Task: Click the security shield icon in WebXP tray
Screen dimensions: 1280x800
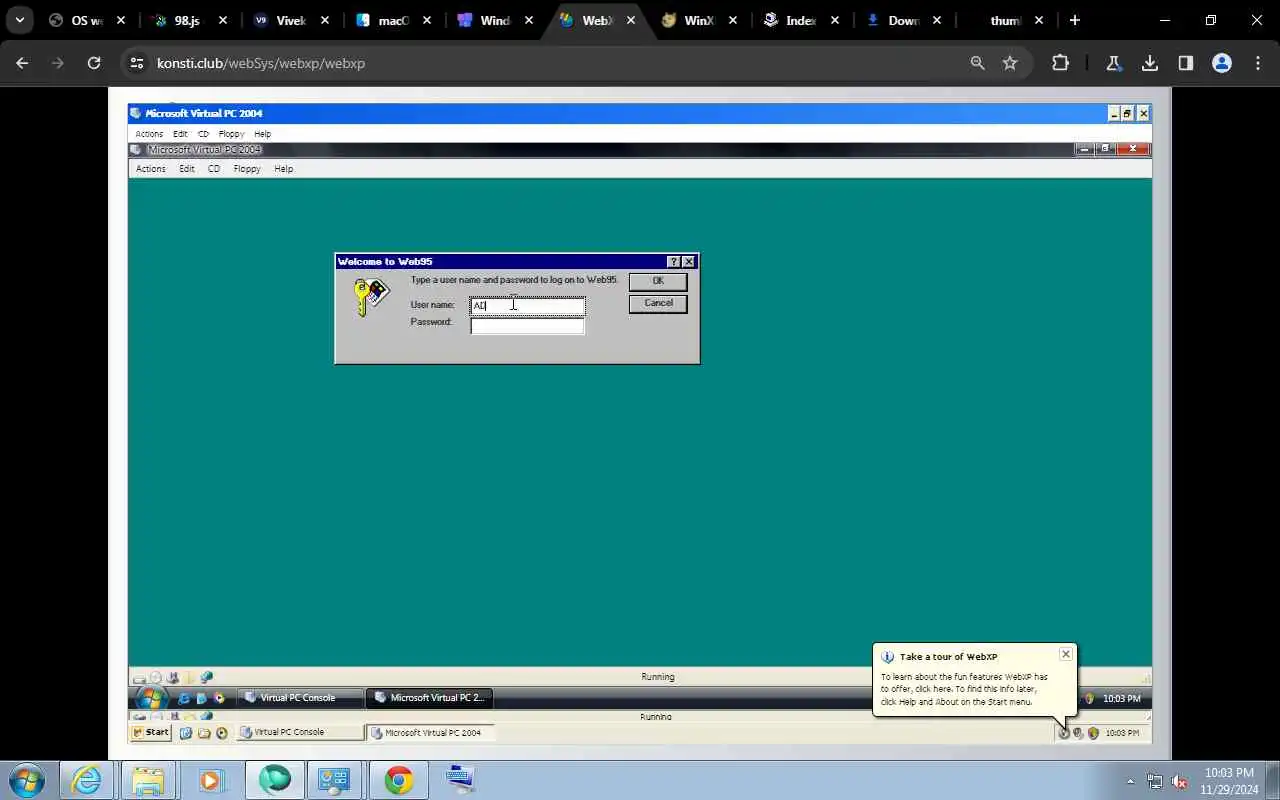Action: (1093, 733)
